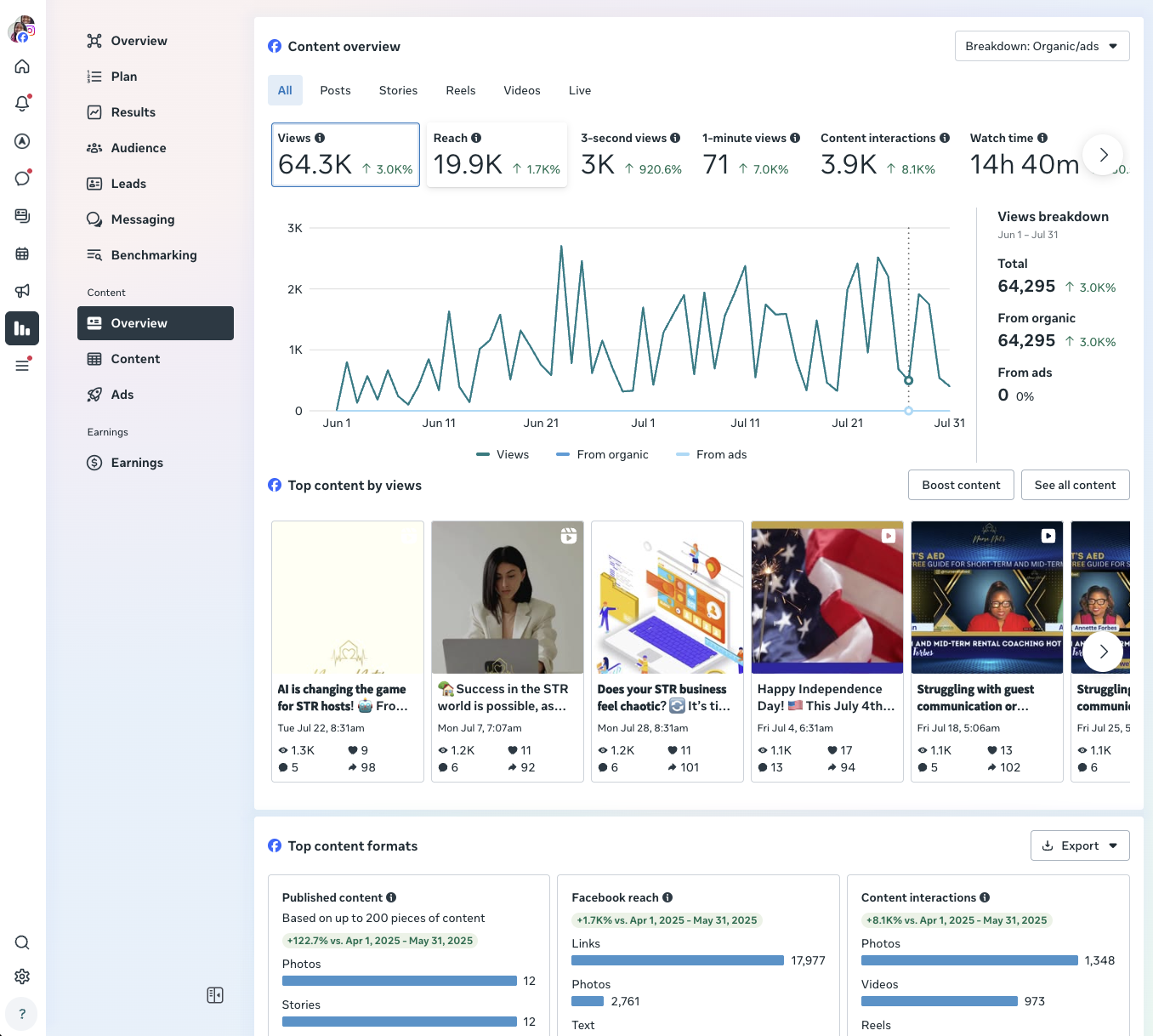Click See all content button
1153x1036 pixels.
point(1075,485)
